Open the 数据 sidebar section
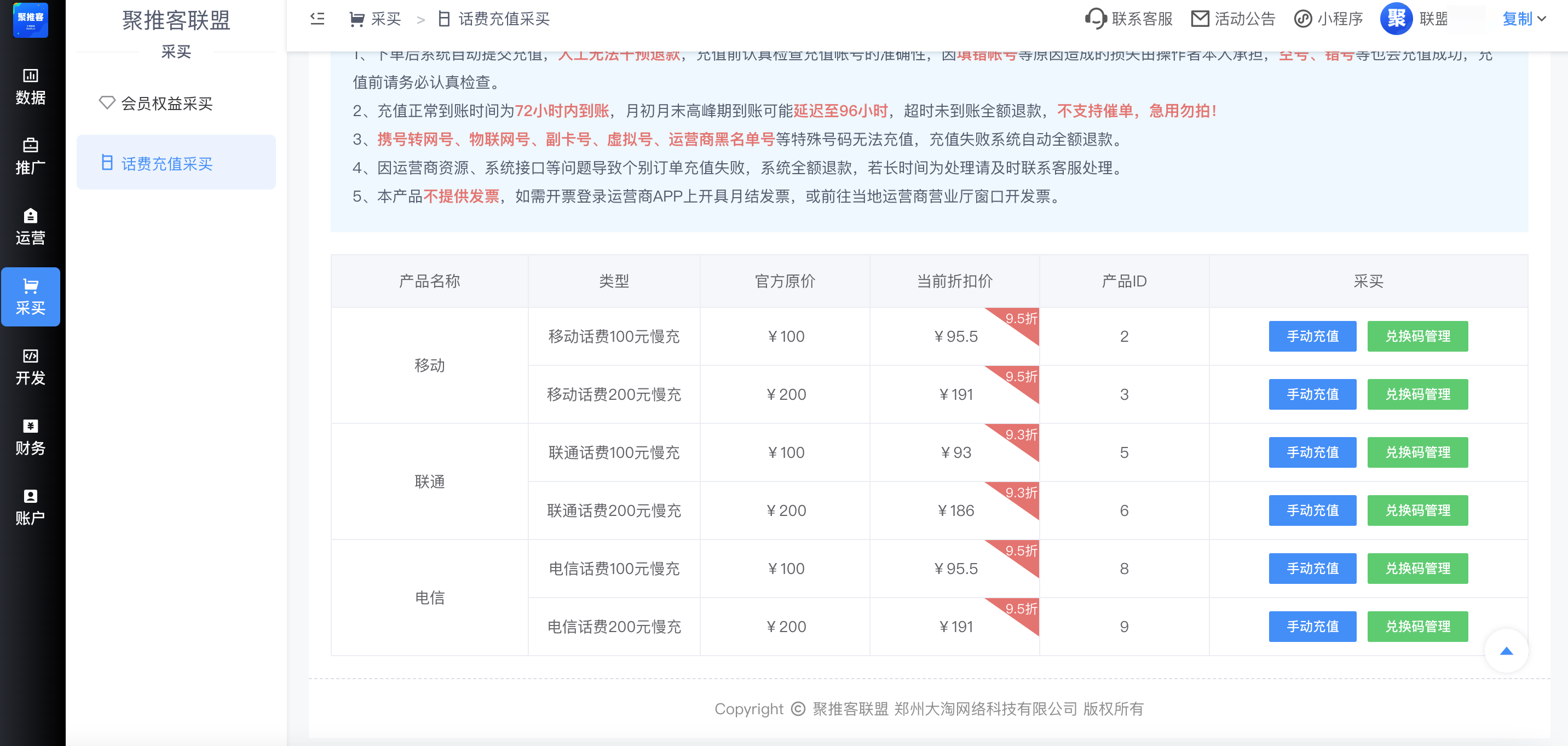Viewport: 1568px width, 746px height. [x=31, y=87]
